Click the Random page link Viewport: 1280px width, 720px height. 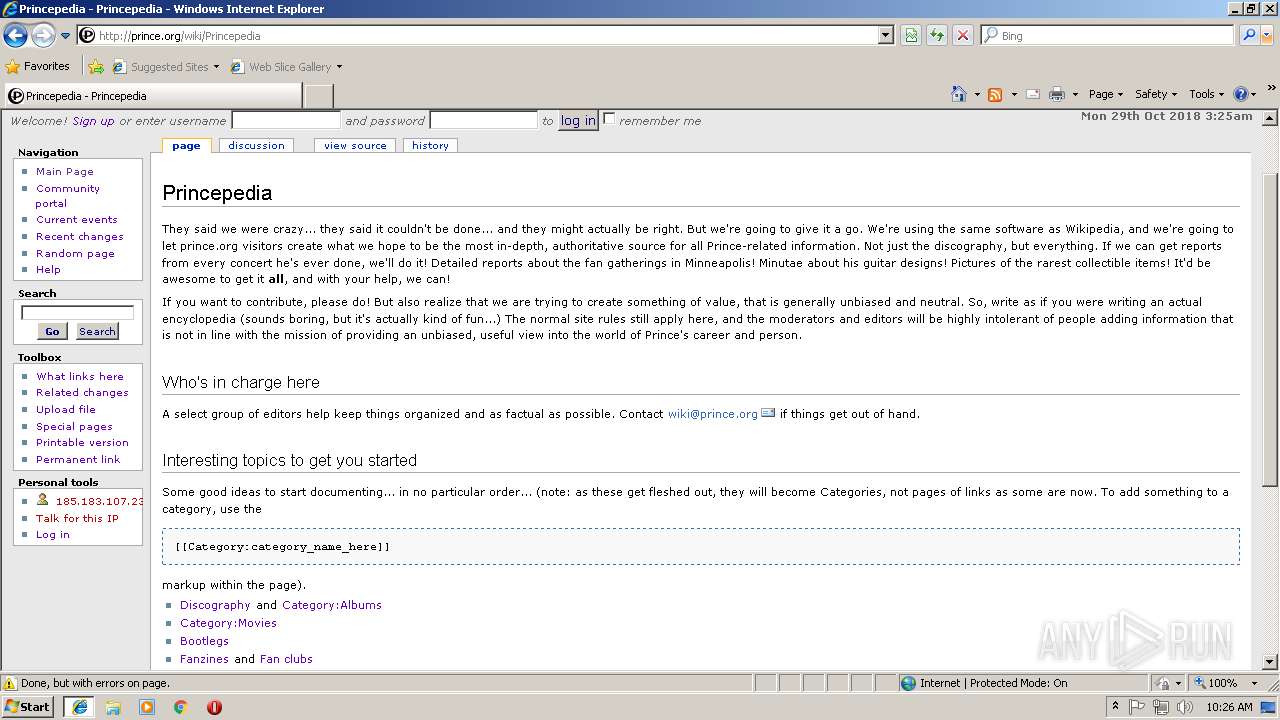pyautogui.click(x=75, y=253)
